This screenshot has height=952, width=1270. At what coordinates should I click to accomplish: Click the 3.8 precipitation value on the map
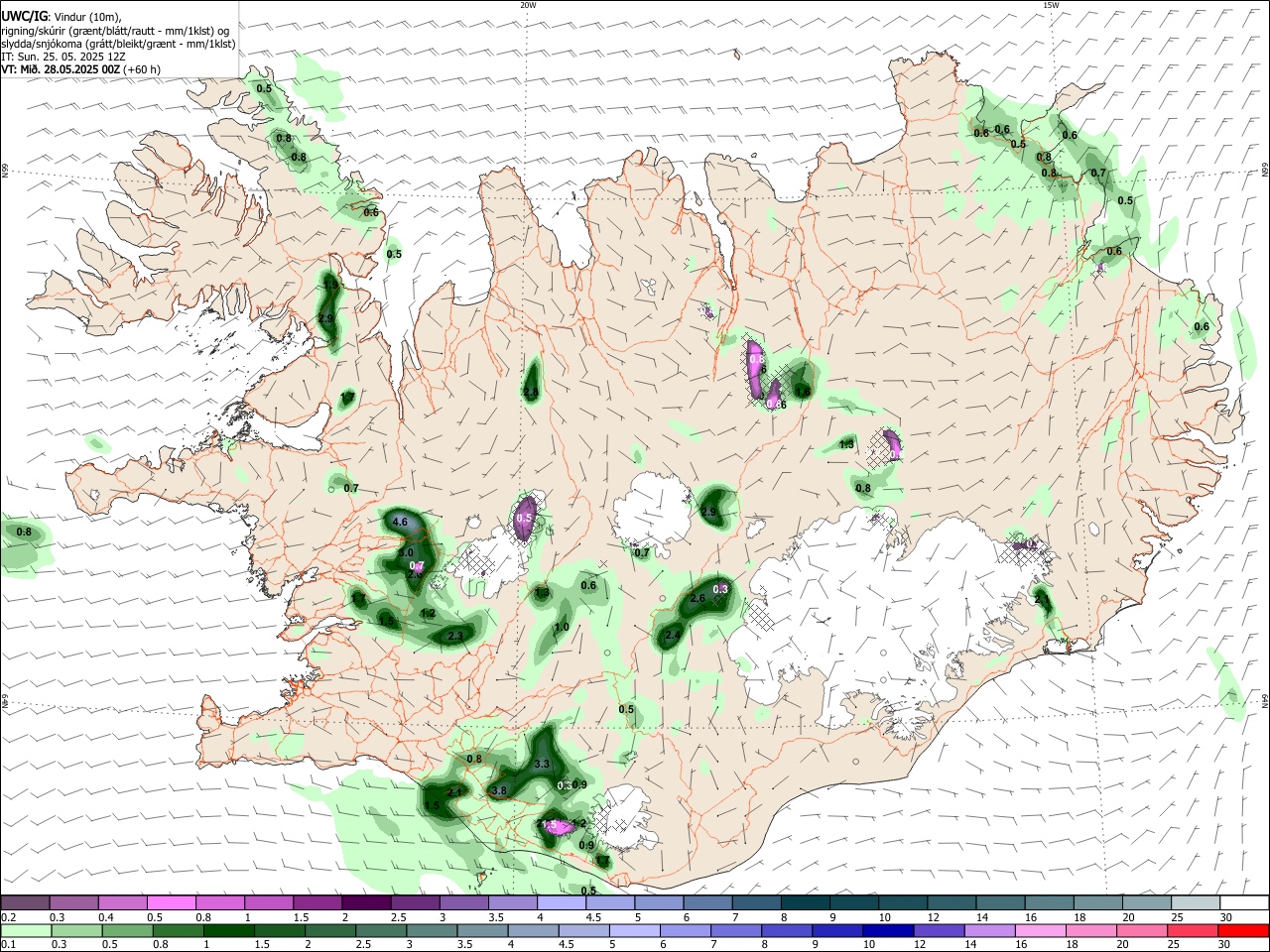point(499,791)
